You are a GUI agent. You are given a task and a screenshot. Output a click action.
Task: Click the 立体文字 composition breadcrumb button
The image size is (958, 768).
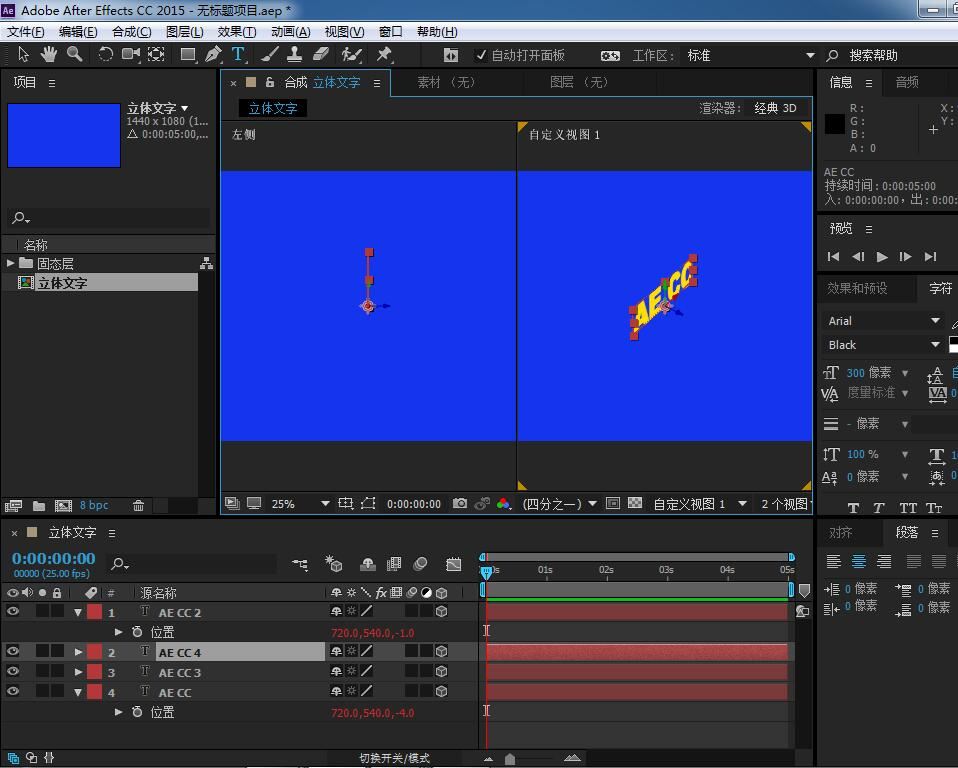coord(272,108)
